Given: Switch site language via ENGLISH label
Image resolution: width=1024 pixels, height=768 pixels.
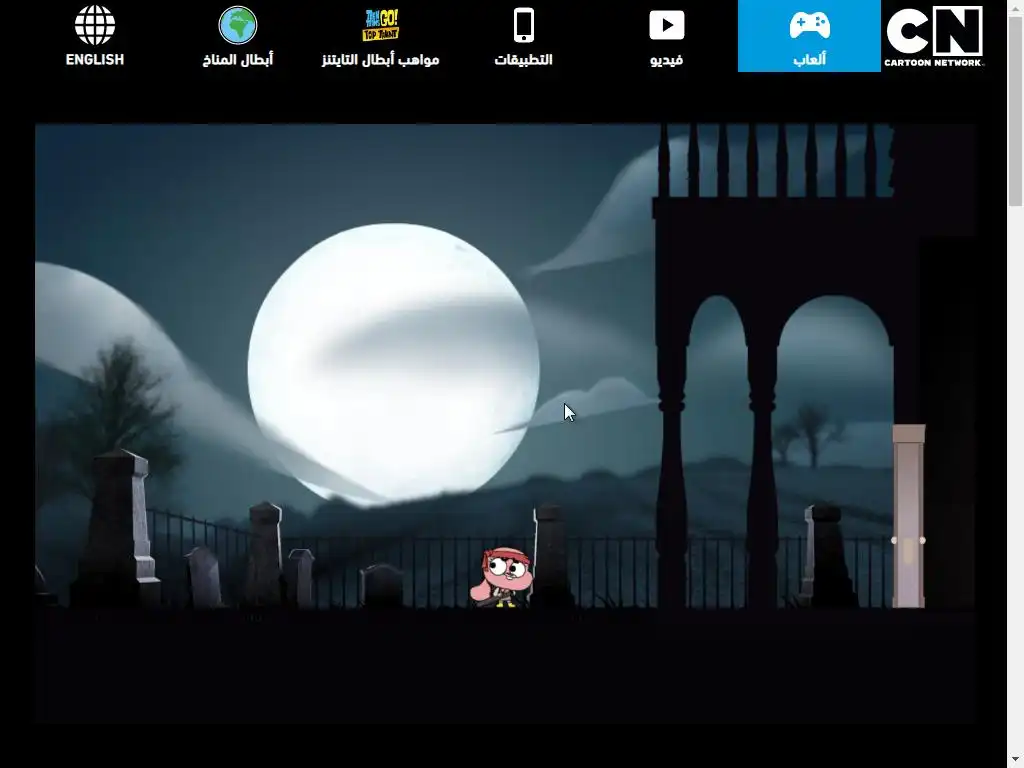Looking at the screenshot, I should coord(95,59).
